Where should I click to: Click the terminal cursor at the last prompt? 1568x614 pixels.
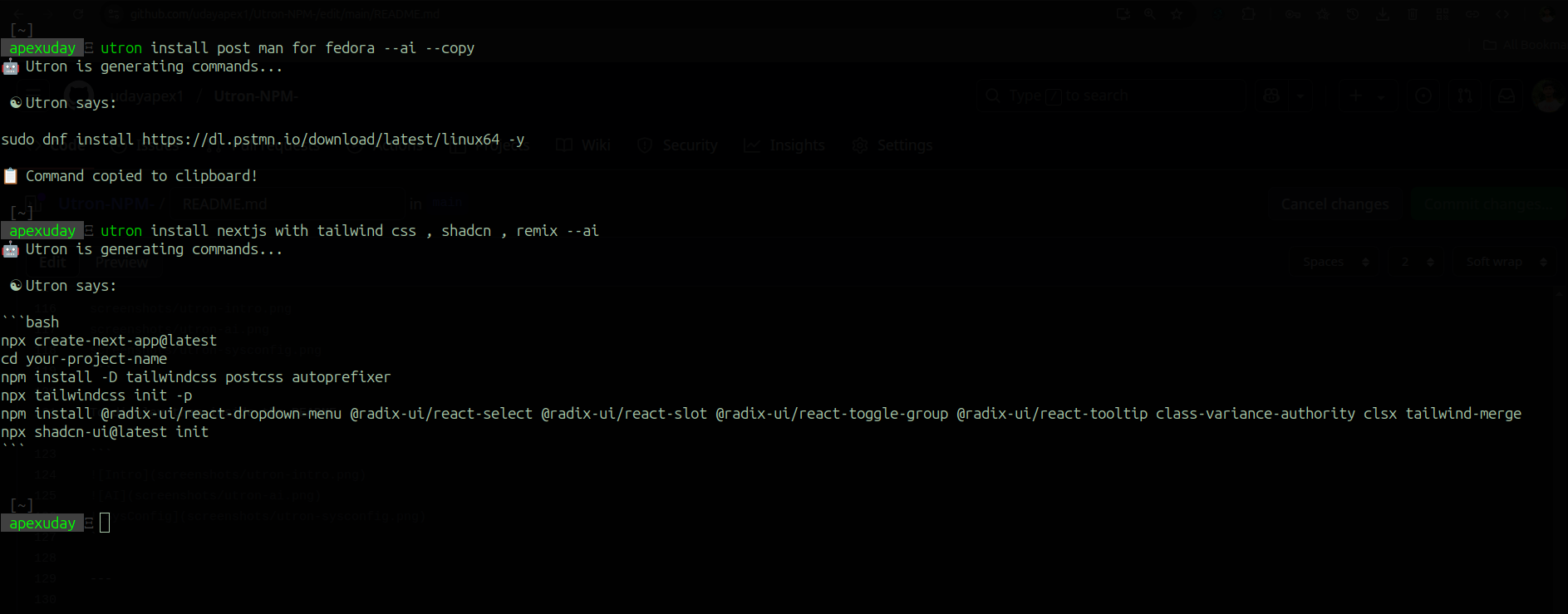click(105, 523)
